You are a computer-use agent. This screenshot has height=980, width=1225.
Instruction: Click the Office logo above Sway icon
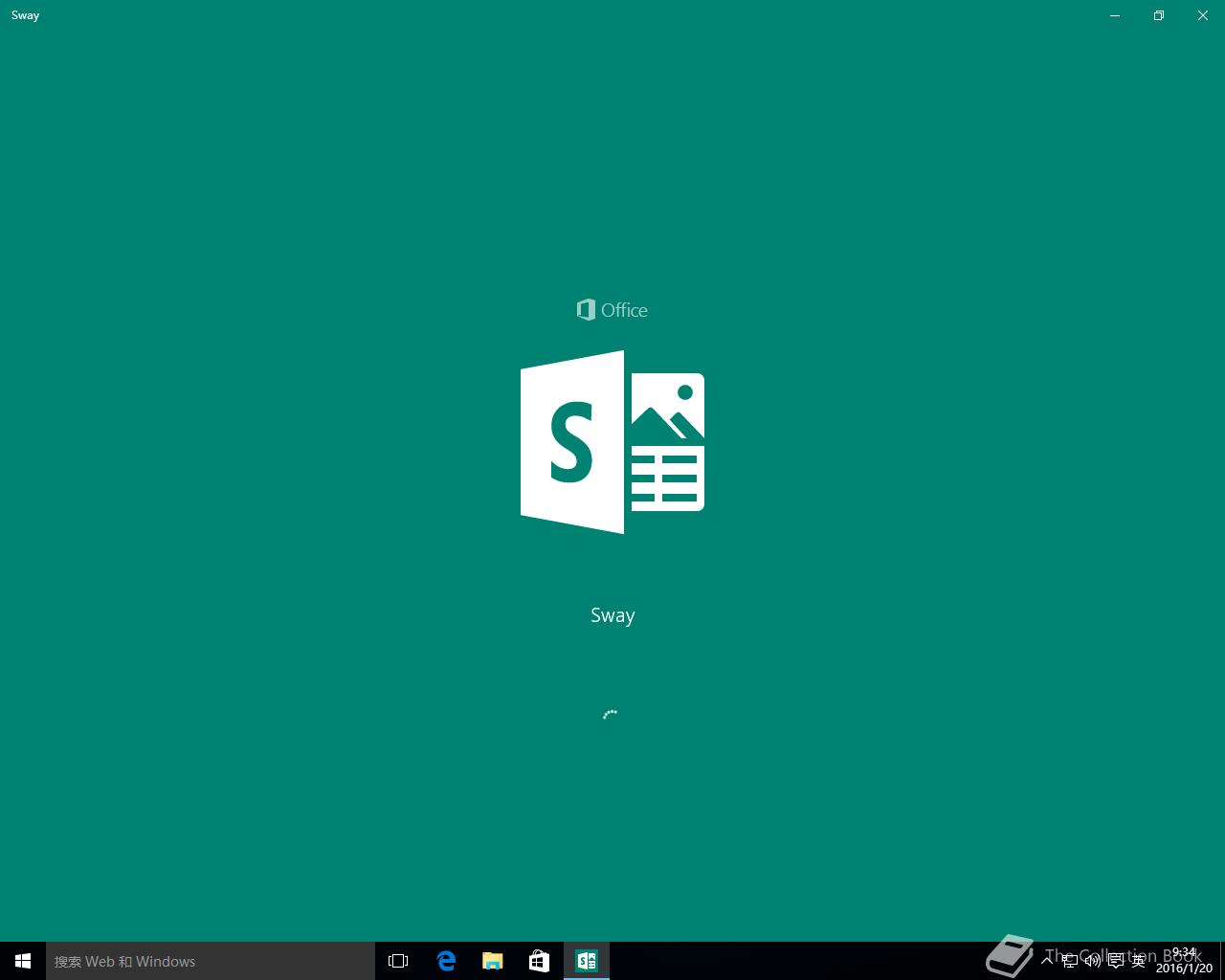tap(612, 310)
